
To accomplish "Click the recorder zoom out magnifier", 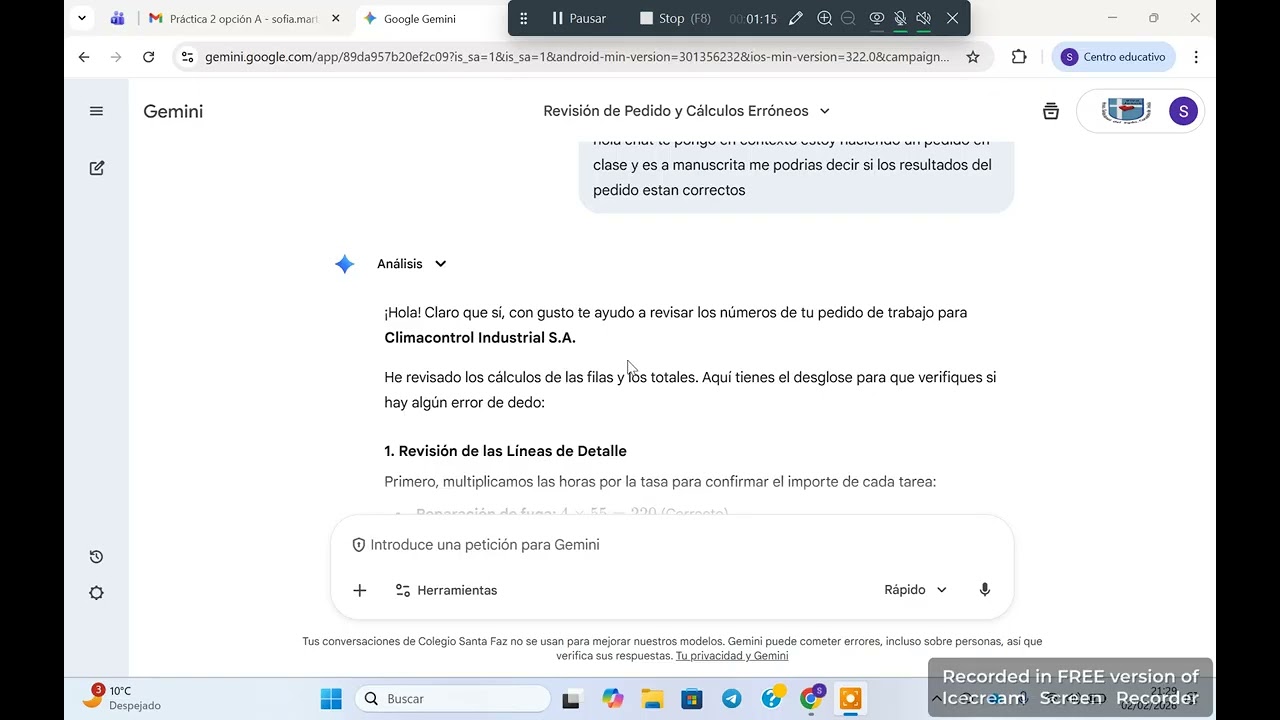I will point(848,18).
